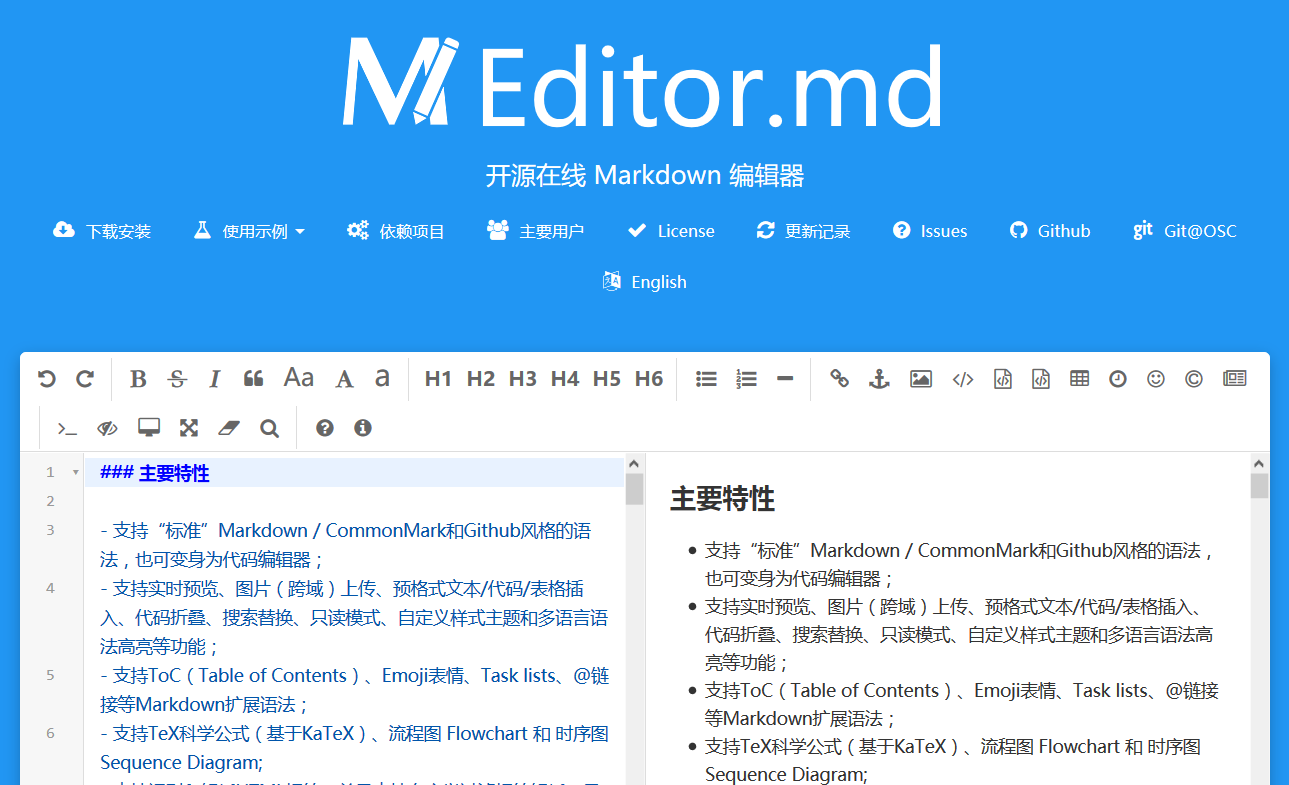Toggle full-window HTML preview with the monitor icon

149,428
